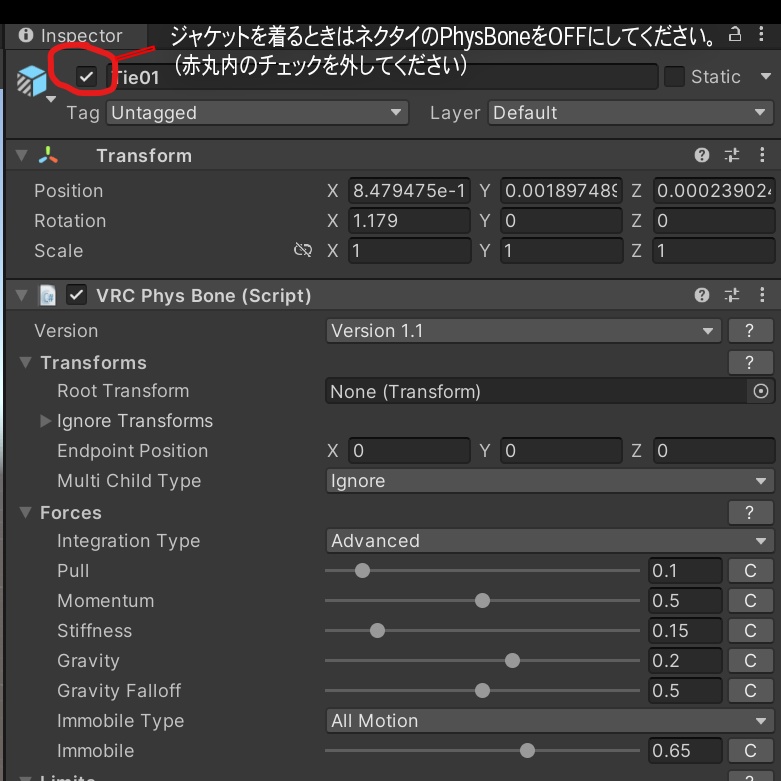Image resolution: width=781 pixels, height=781 pixels.
Task: Uncheck the Tie01 active checkbox
Action: [87, 77]
